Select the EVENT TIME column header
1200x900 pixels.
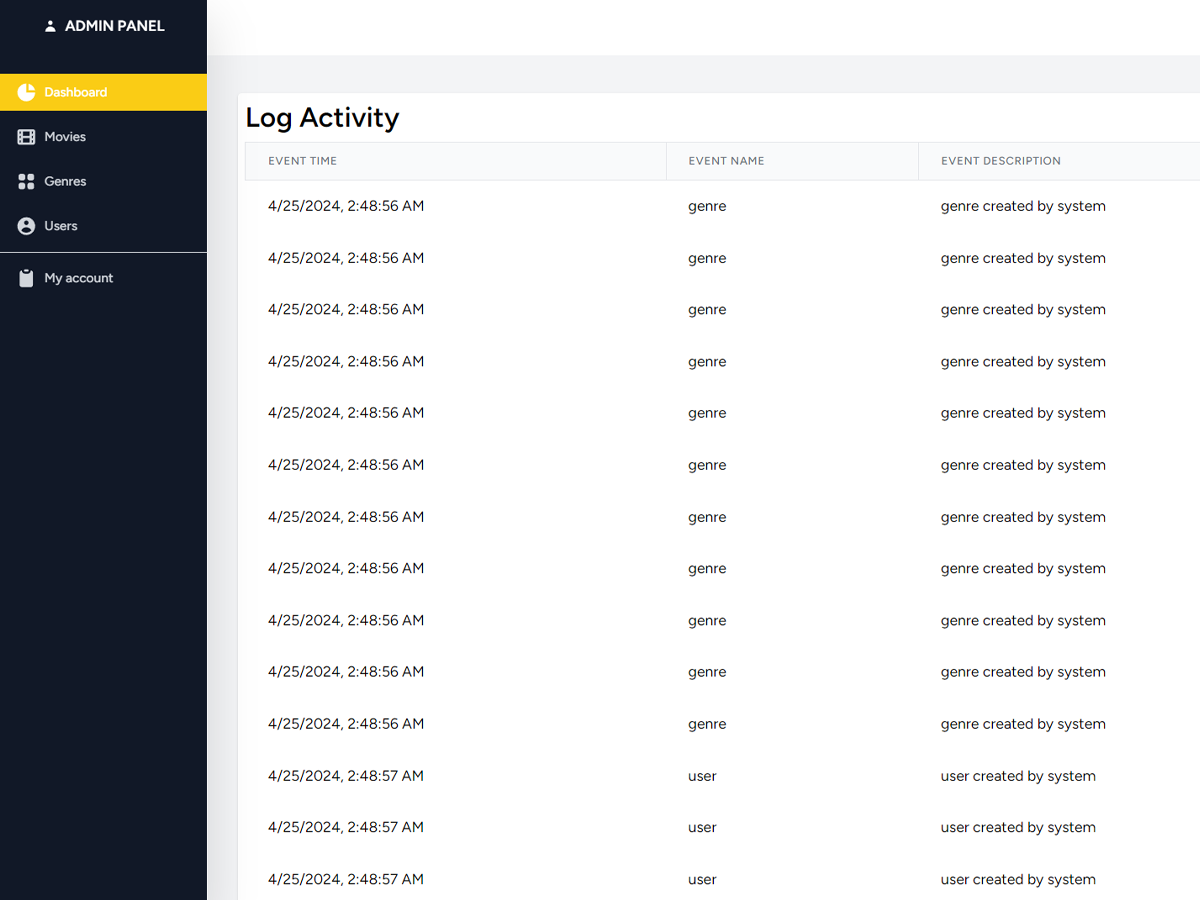click(x=302, y=161)
